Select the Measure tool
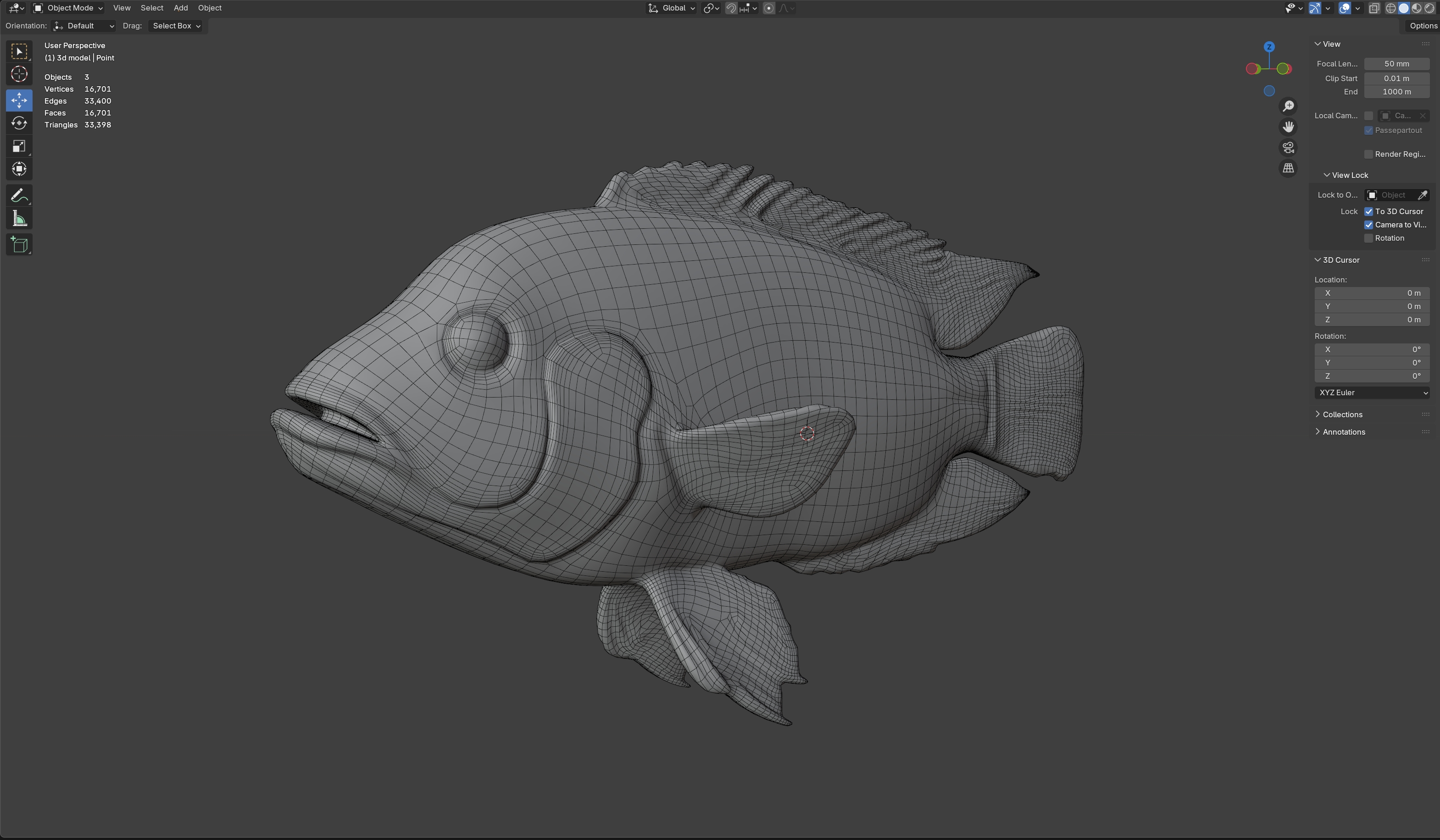Image resolution: width=1440 pixels, height=840 pixels. (19, 219)
